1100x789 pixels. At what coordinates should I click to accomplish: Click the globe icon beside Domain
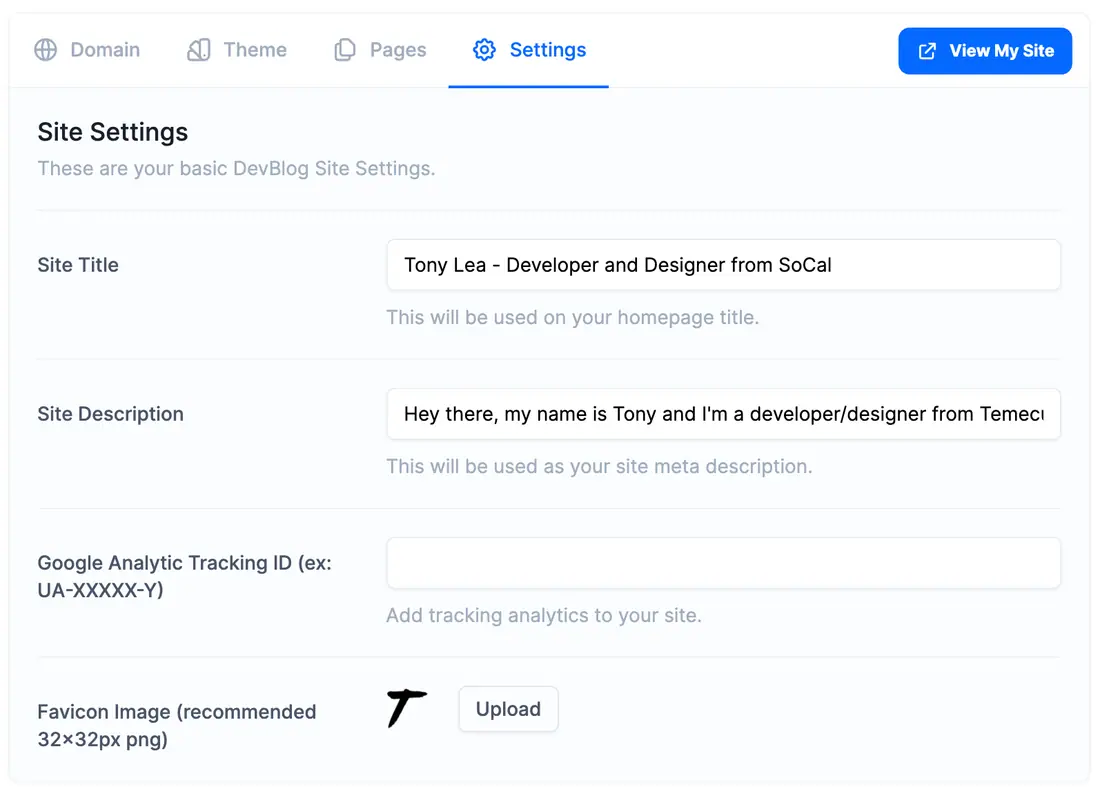point(46,50)
